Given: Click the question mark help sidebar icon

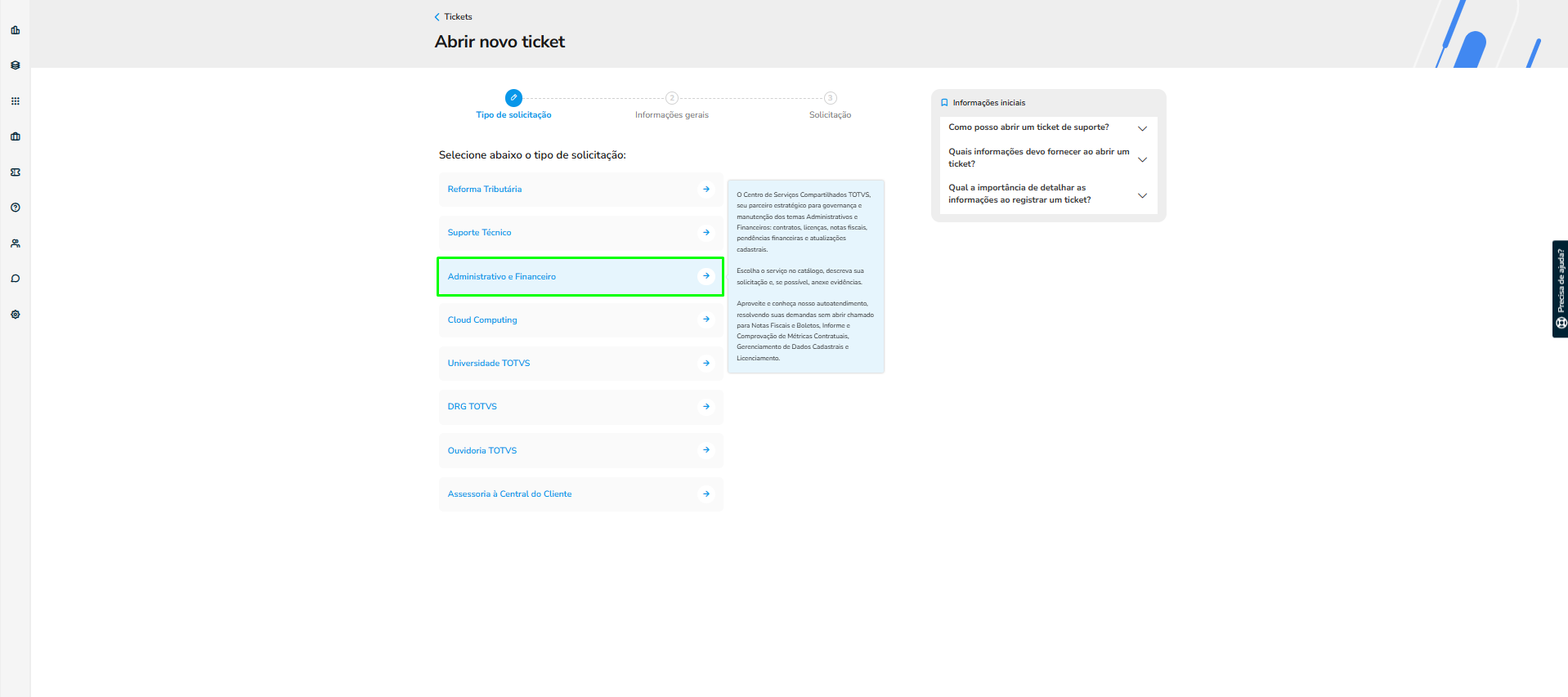Looking at the screenshot, I should tap(16, 208).
